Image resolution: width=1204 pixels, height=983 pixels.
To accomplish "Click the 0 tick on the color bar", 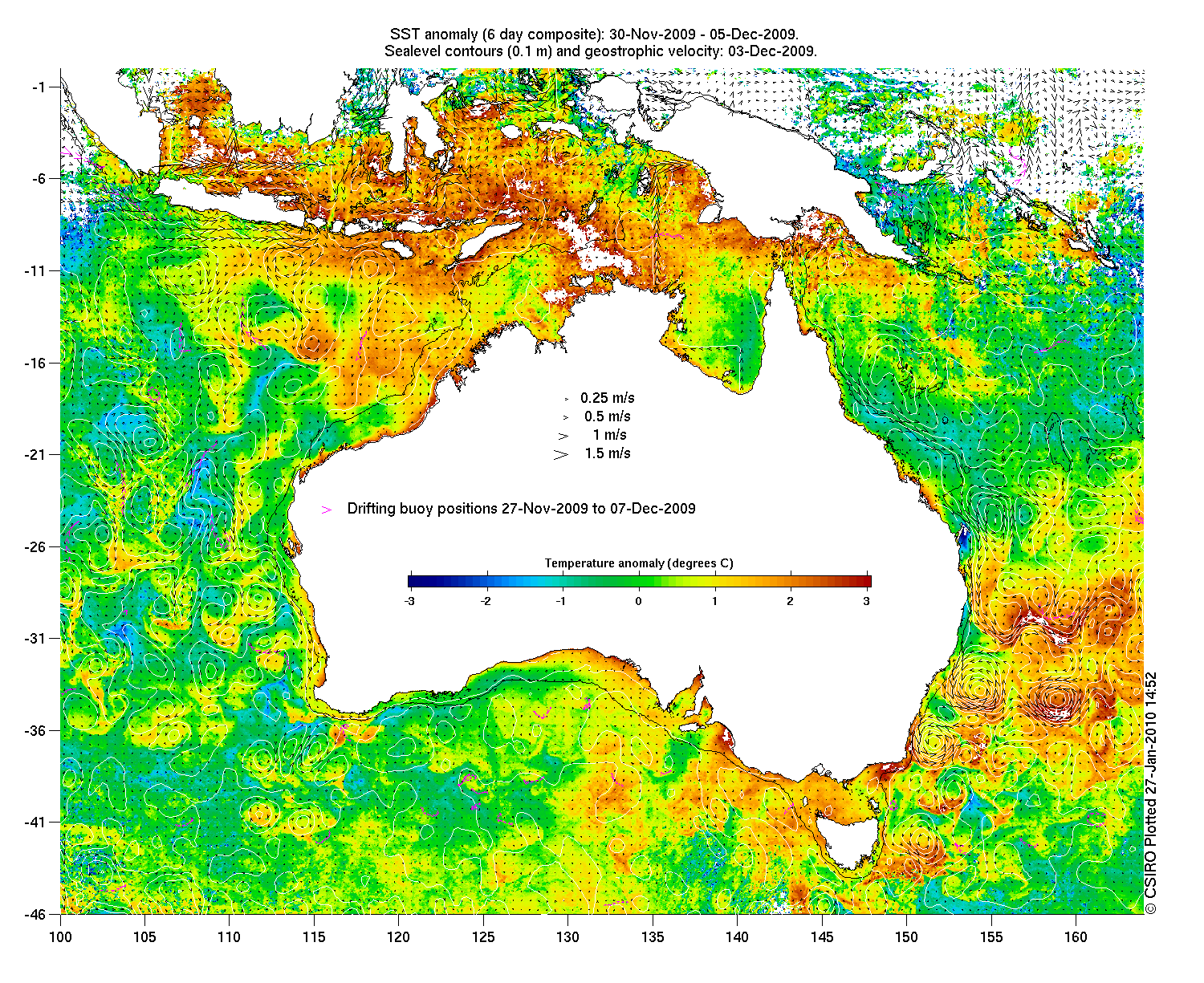I will [x=639, y=600].
